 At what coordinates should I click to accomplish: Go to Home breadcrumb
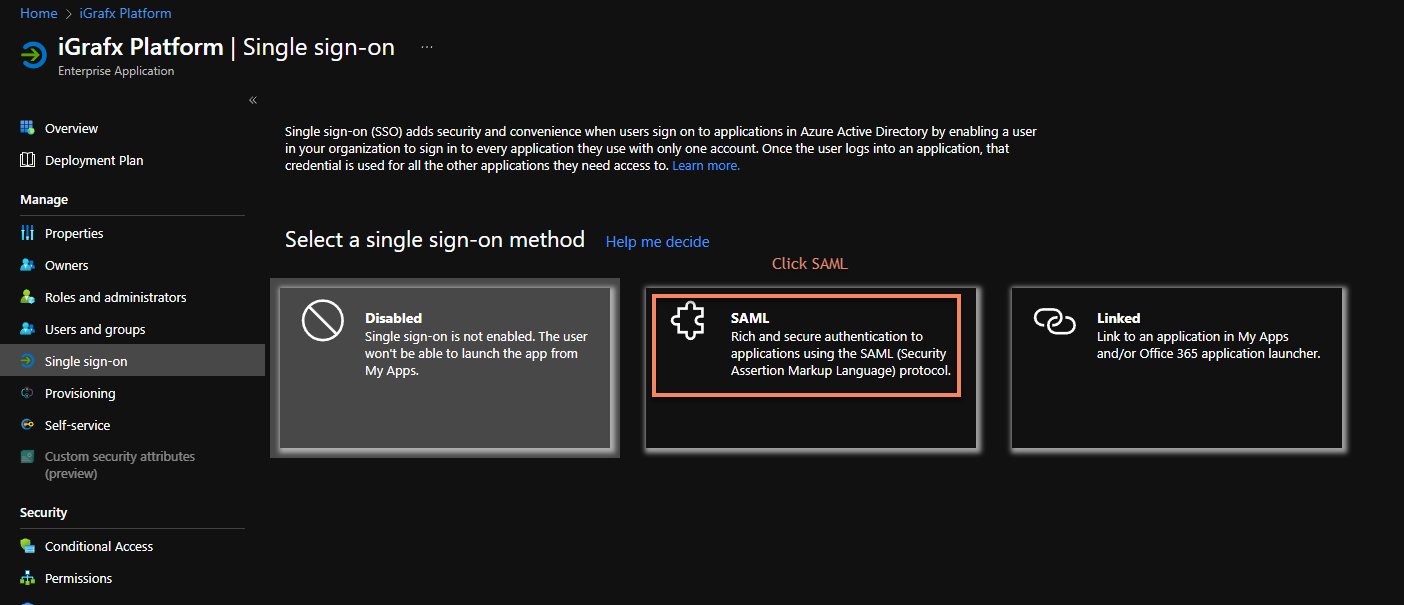click(x=38, y=13)
